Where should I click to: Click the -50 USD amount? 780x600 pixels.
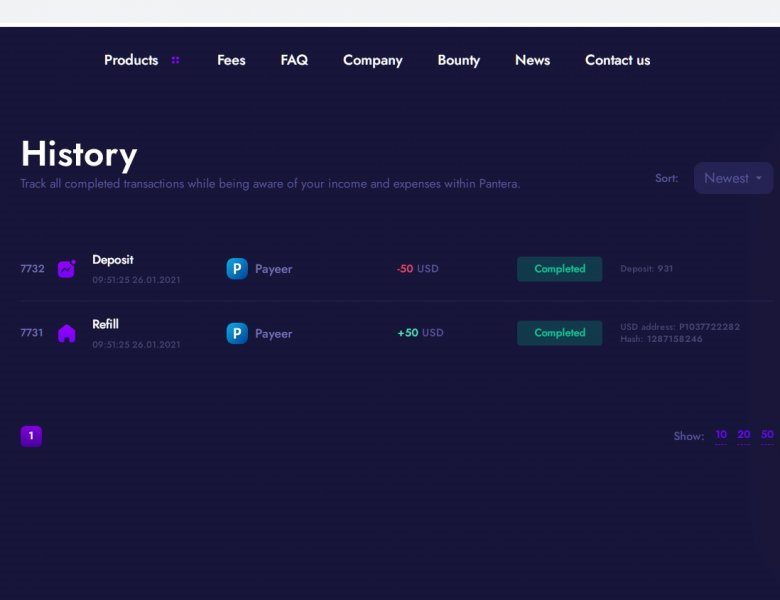(418, 269)
